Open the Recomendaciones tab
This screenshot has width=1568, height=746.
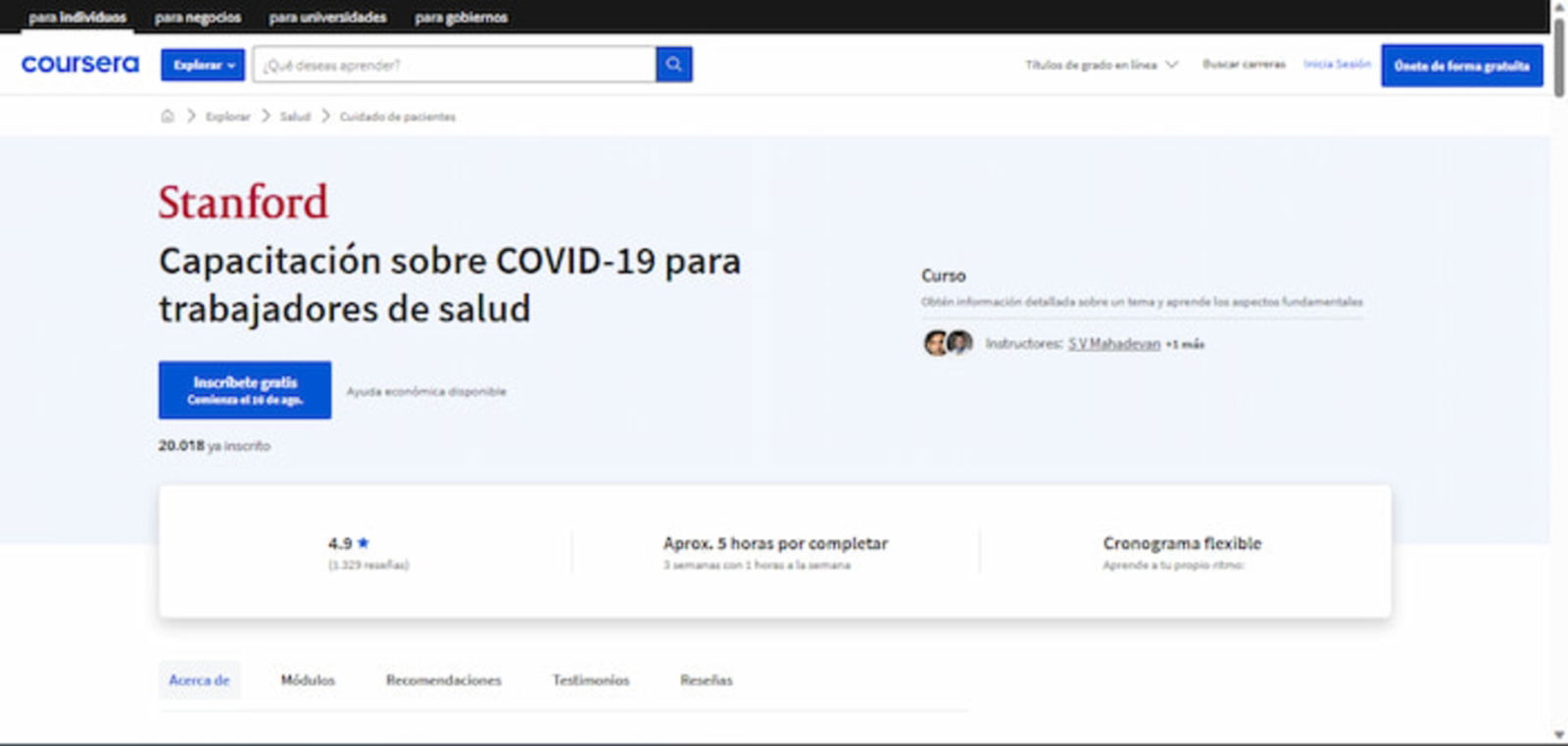(443, 679)
